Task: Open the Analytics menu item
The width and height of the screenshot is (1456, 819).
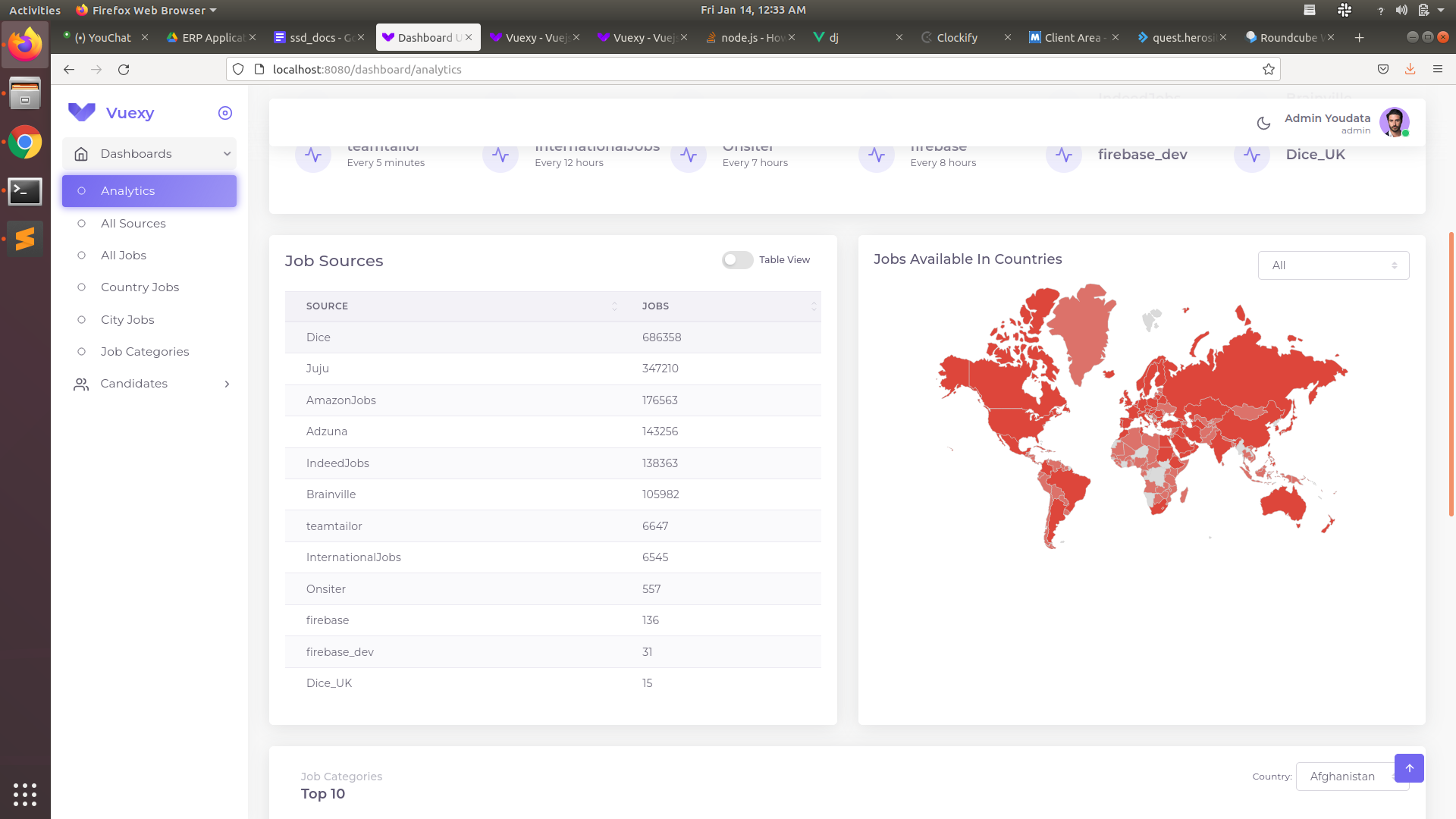Action: [149, 191]
